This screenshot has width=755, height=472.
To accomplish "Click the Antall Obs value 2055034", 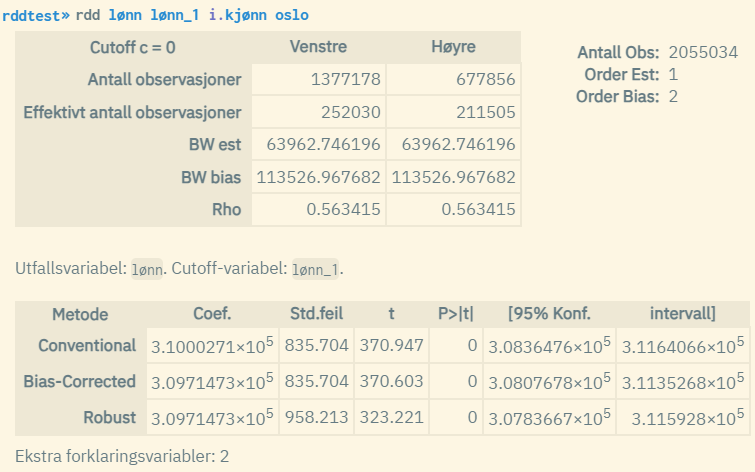I will tap(703, 52).
